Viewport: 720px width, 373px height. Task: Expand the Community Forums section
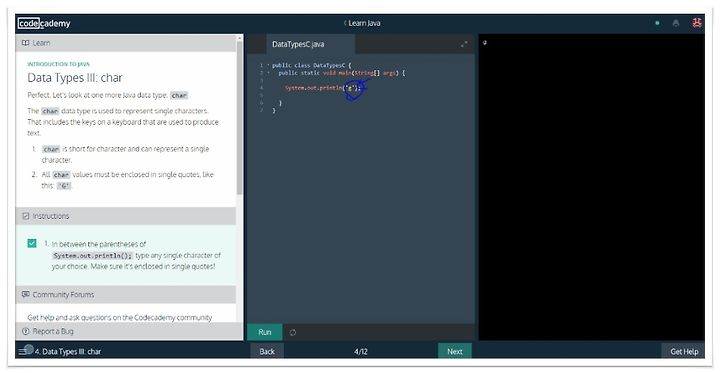(x=125, y=294)
